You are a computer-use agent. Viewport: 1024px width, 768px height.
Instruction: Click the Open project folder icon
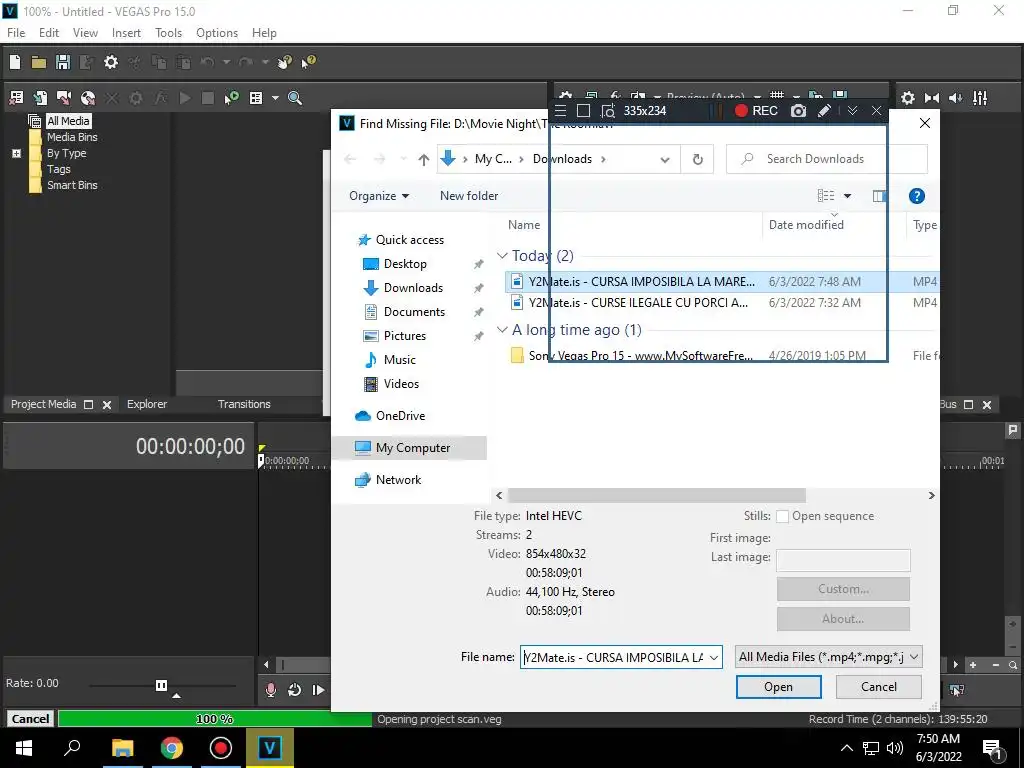tap(39, 62)
